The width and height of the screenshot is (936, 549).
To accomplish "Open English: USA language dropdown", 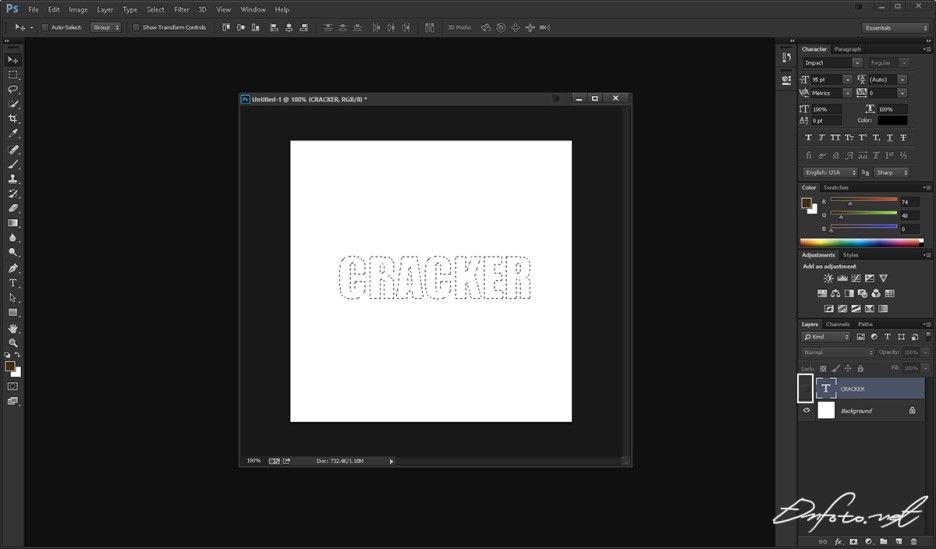I will 830,172.
